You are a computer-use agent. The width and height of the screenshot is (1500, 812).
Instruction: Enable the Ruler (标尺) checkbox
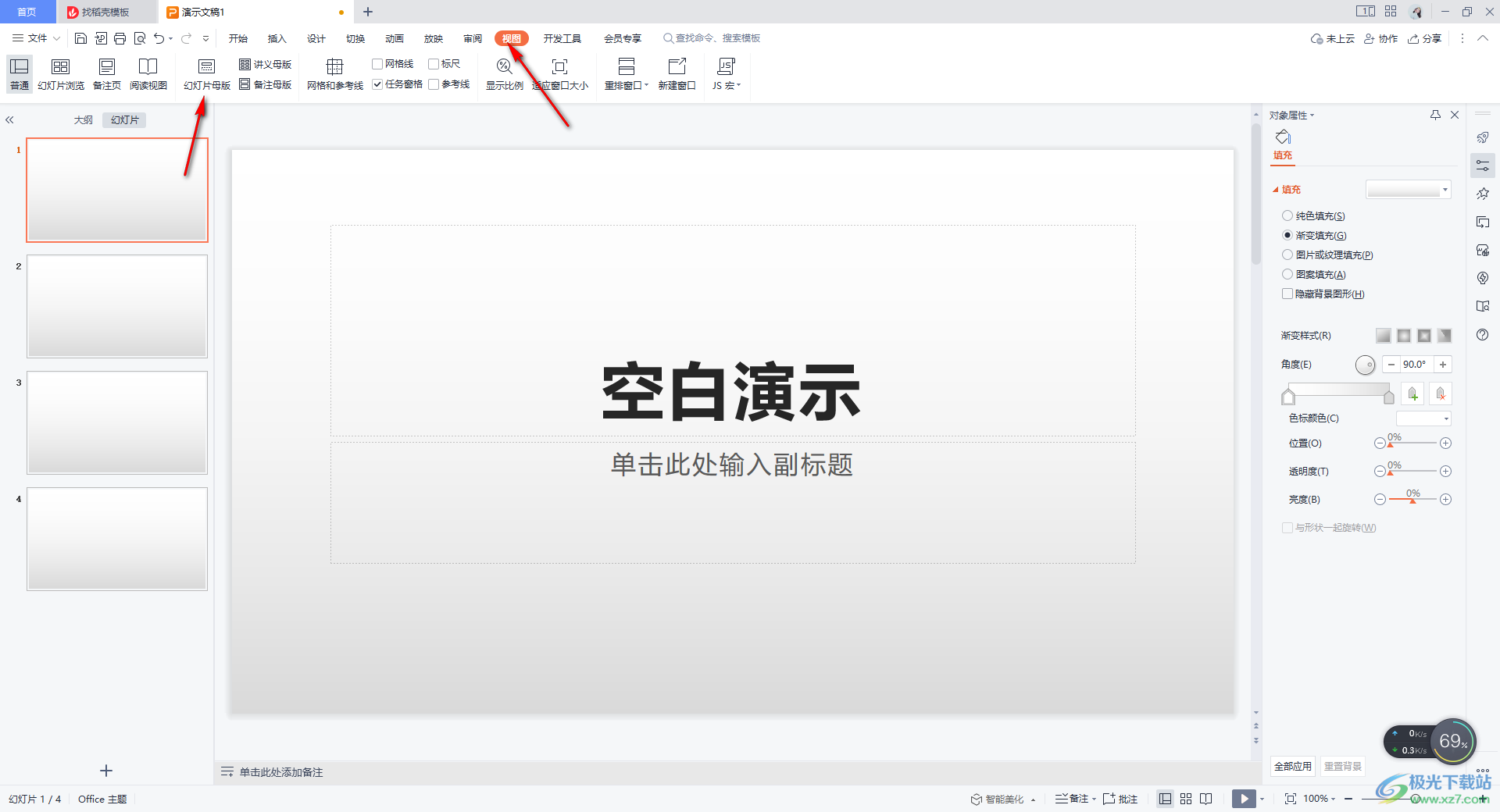tap(434, 64)
